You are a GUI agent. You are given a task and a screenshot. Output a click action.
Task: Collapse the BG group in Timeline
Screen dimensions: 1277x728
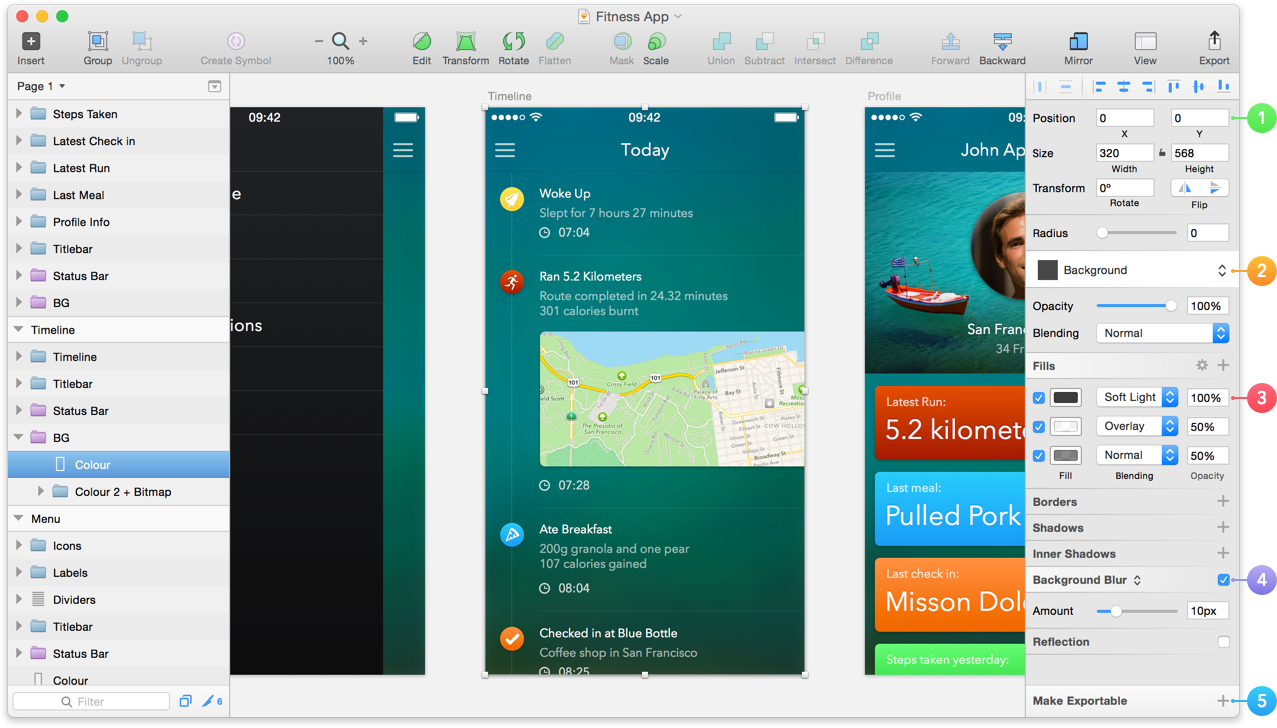19,438
